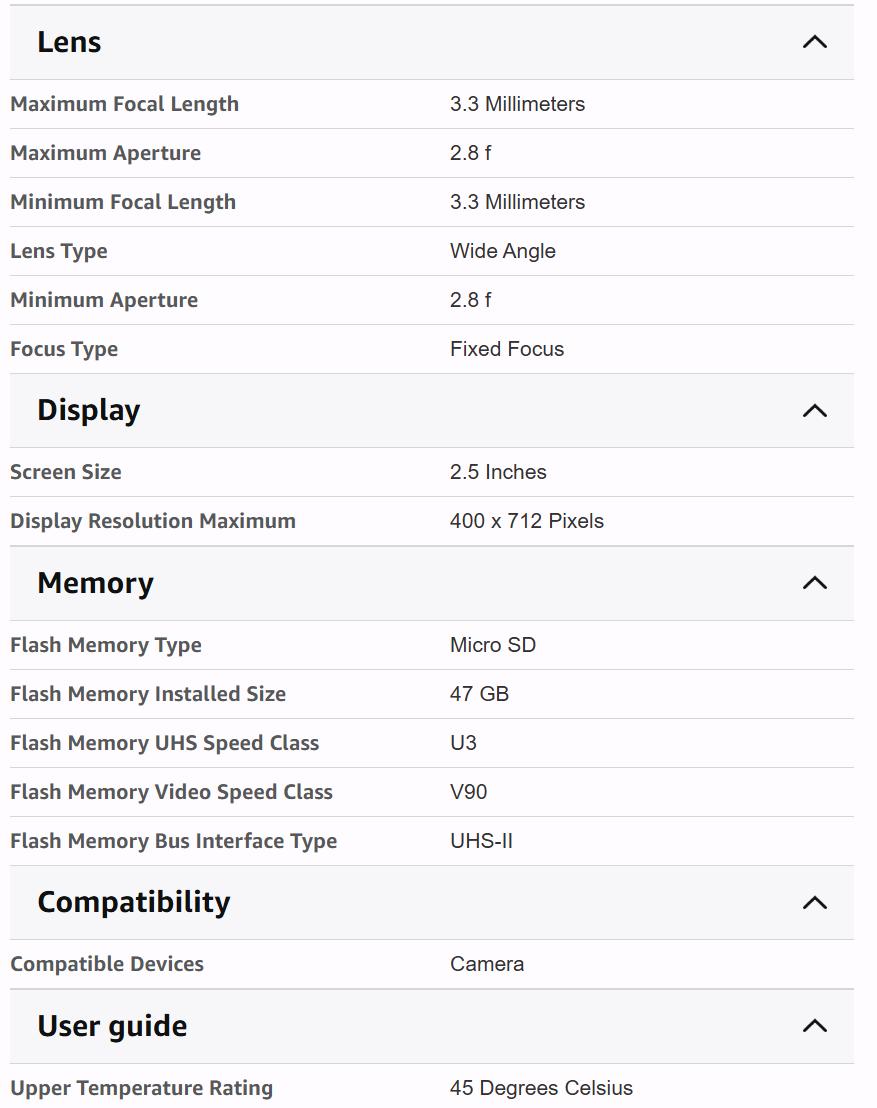The image size is (877, 1108).
Task: Collapse the Lens section chevron
Action: tap(815, 42)
